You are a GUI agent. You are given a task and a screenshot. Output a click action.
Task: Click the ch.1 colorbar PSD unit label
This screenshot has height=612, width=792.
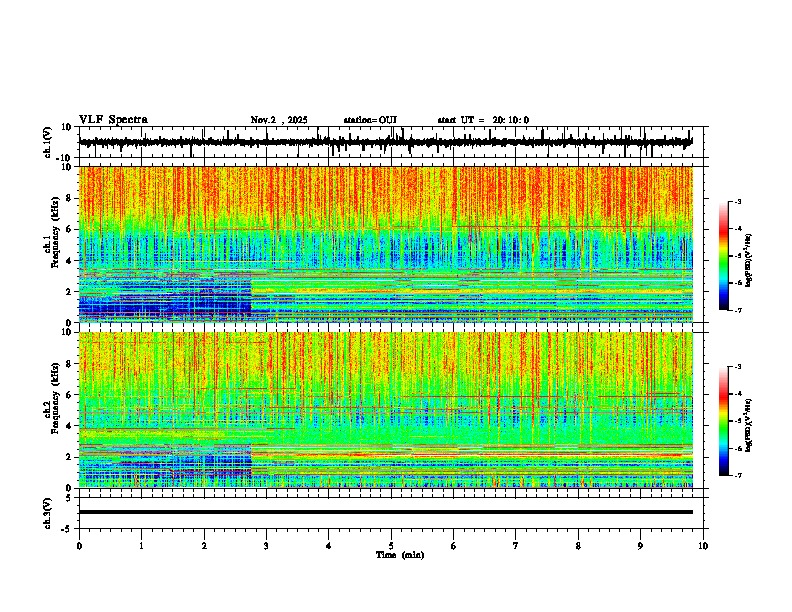[x=749, y=261]
